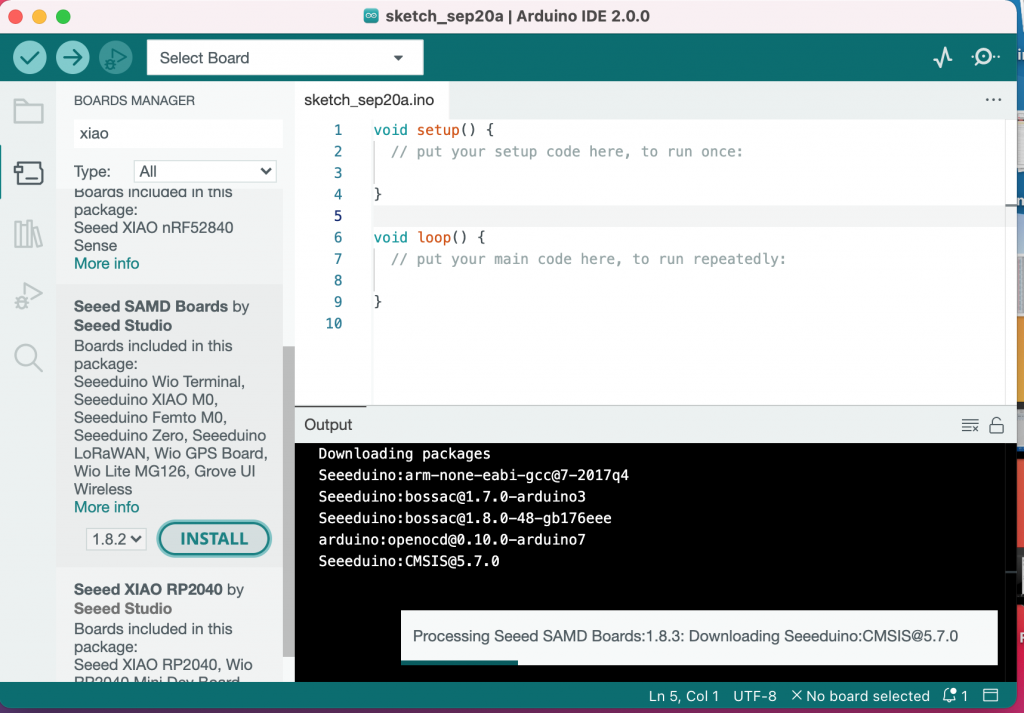Click the Downloading packages output line
The height and width of the screenshot is (713, 1024).
(x=404, y=454)
